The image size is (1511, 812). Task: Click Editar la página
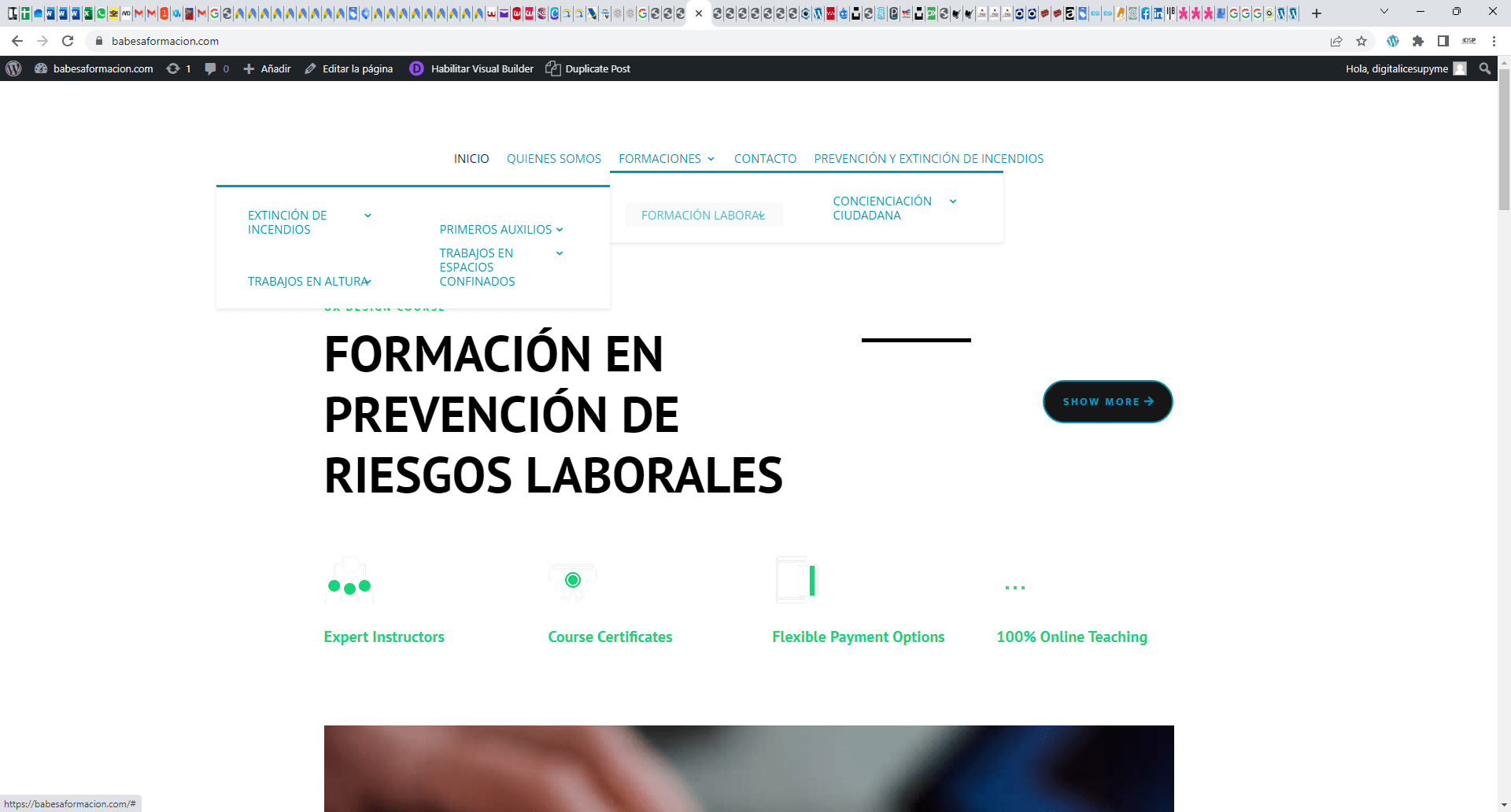pyautogui.click(x=349, y=68)
